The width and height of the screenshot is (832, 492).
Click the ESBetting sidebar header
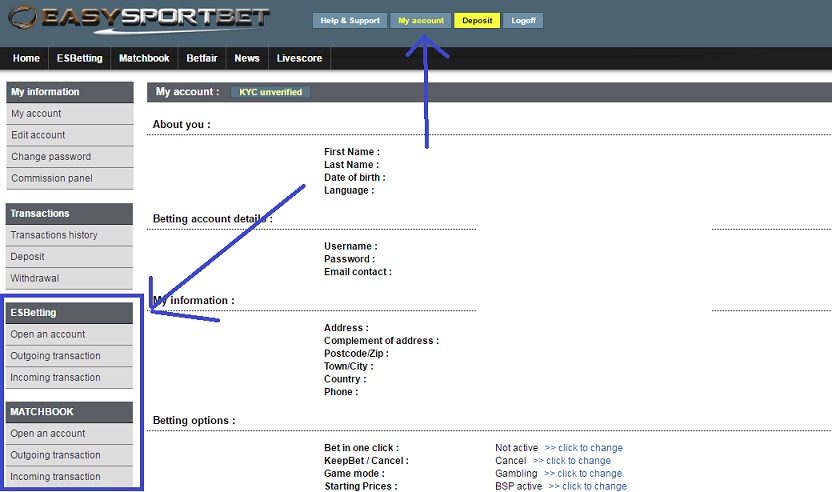pos(69,313)
